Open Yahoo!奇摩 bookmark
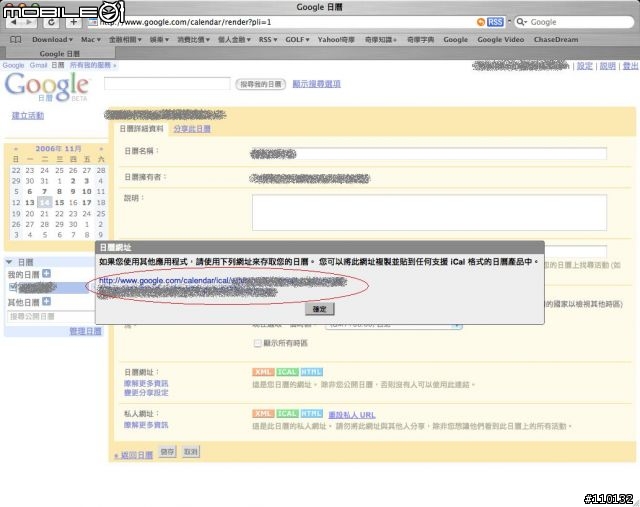The image size is (640, 507). (336, 40)
